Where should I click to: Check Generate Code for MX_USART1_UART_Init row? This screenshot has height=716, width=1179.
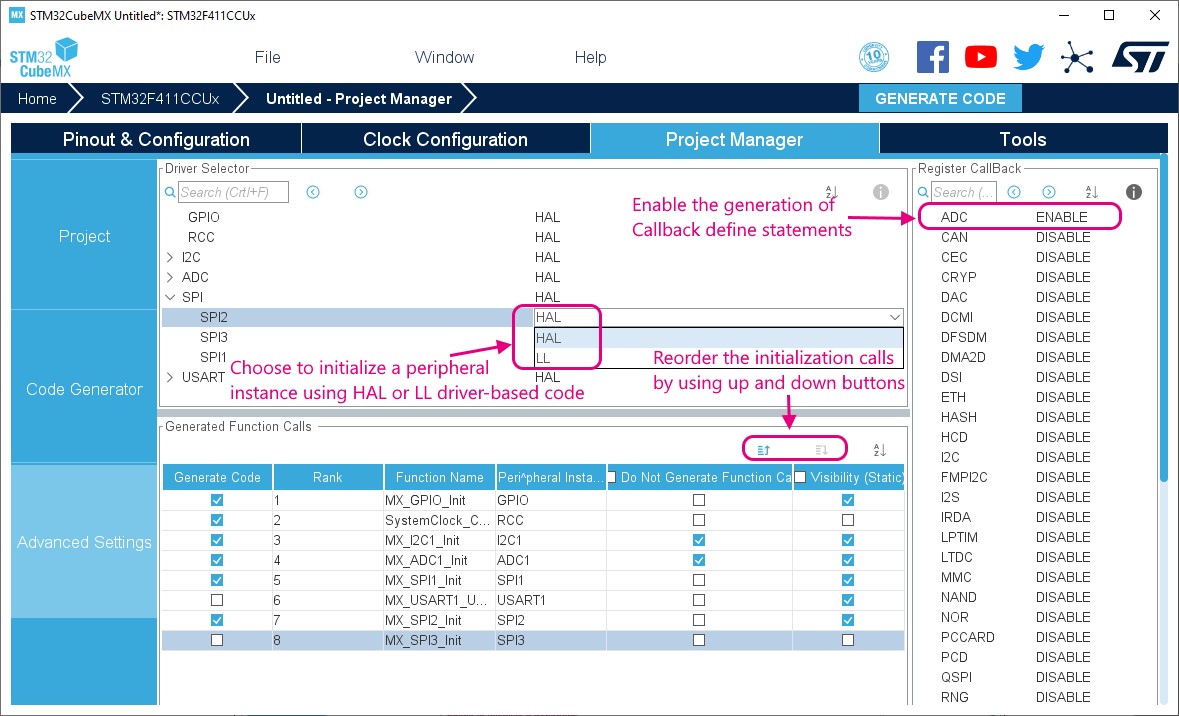point(217,600)
